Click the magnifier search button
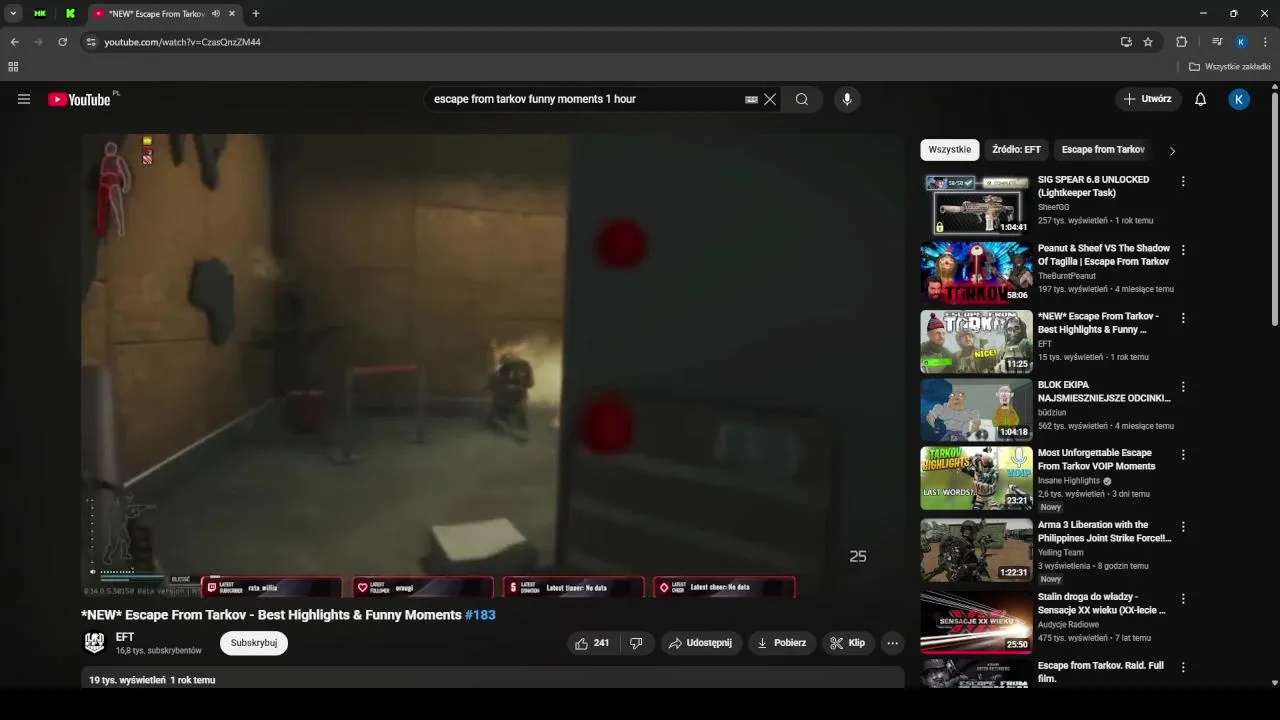 [x=802, y=99]
